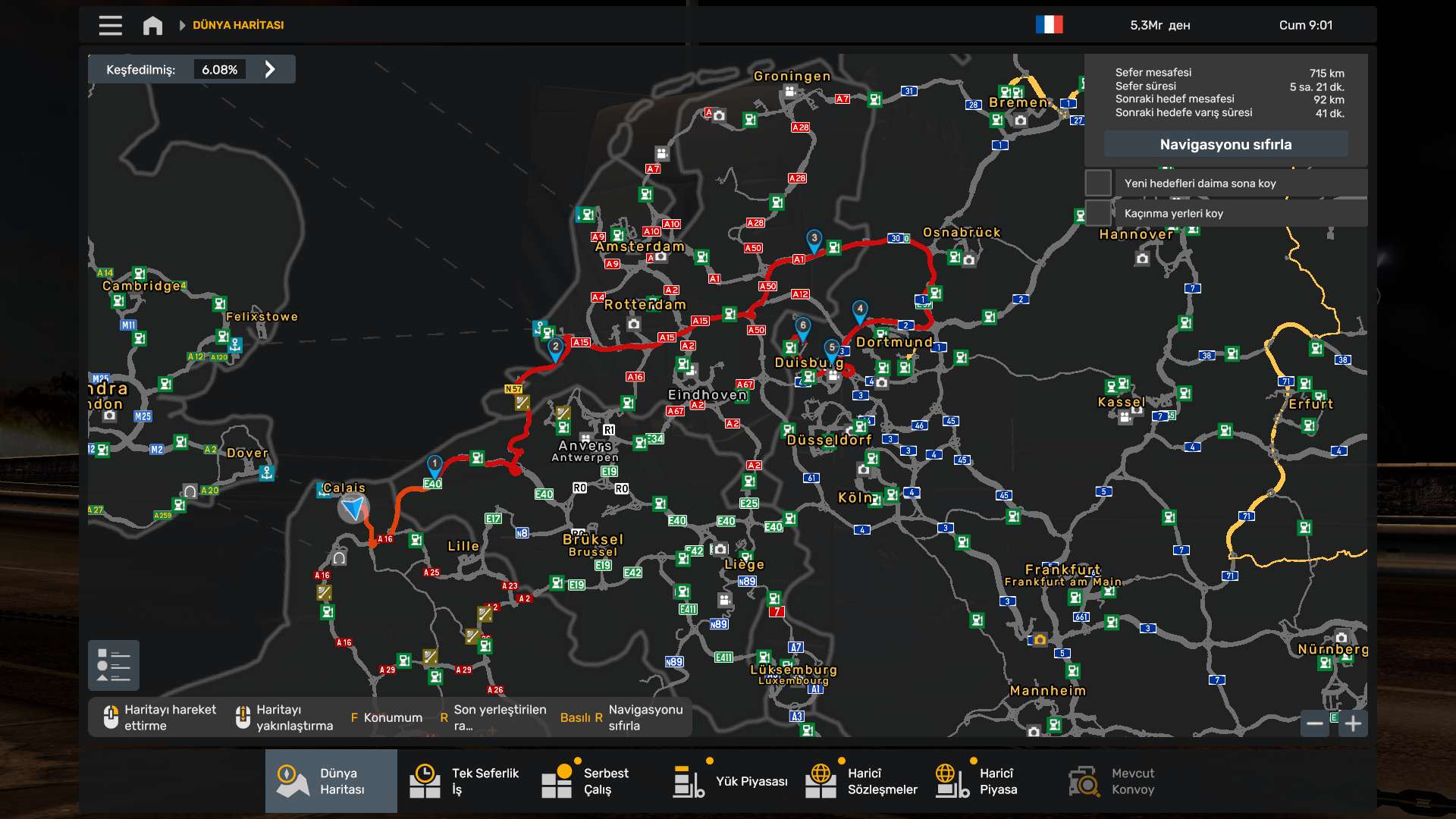The image size is (1456, 819).
Task: Open the Haricî Piyasa tab
Action: pos(991,781)
